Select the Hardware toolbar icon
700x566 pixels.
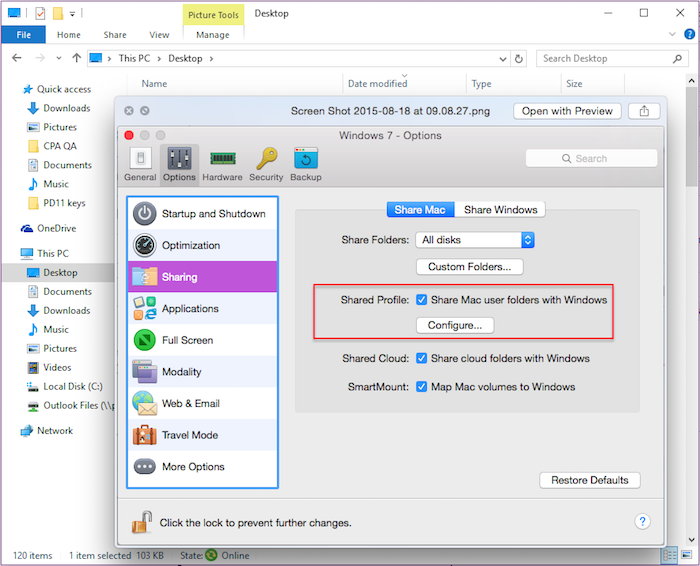click(x=222, y=163)
